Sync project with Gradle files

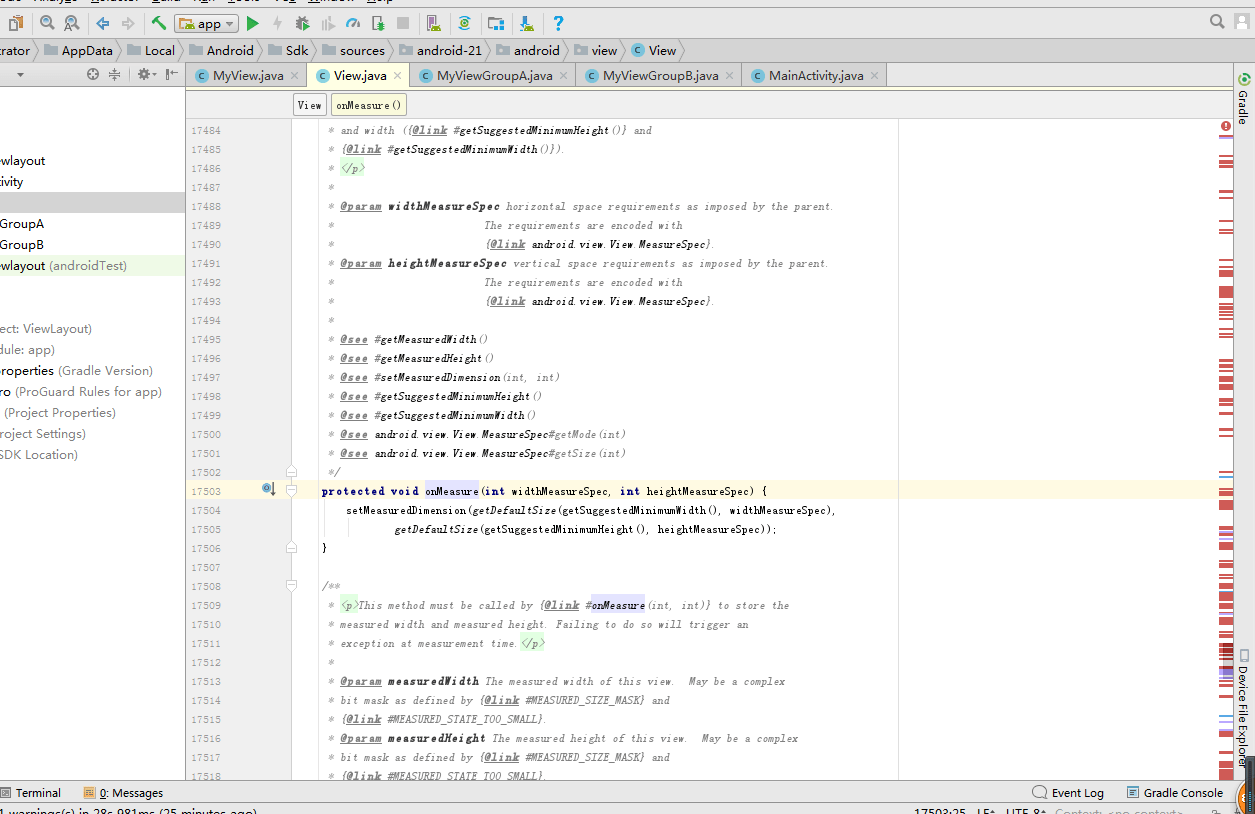pos(464,22)
